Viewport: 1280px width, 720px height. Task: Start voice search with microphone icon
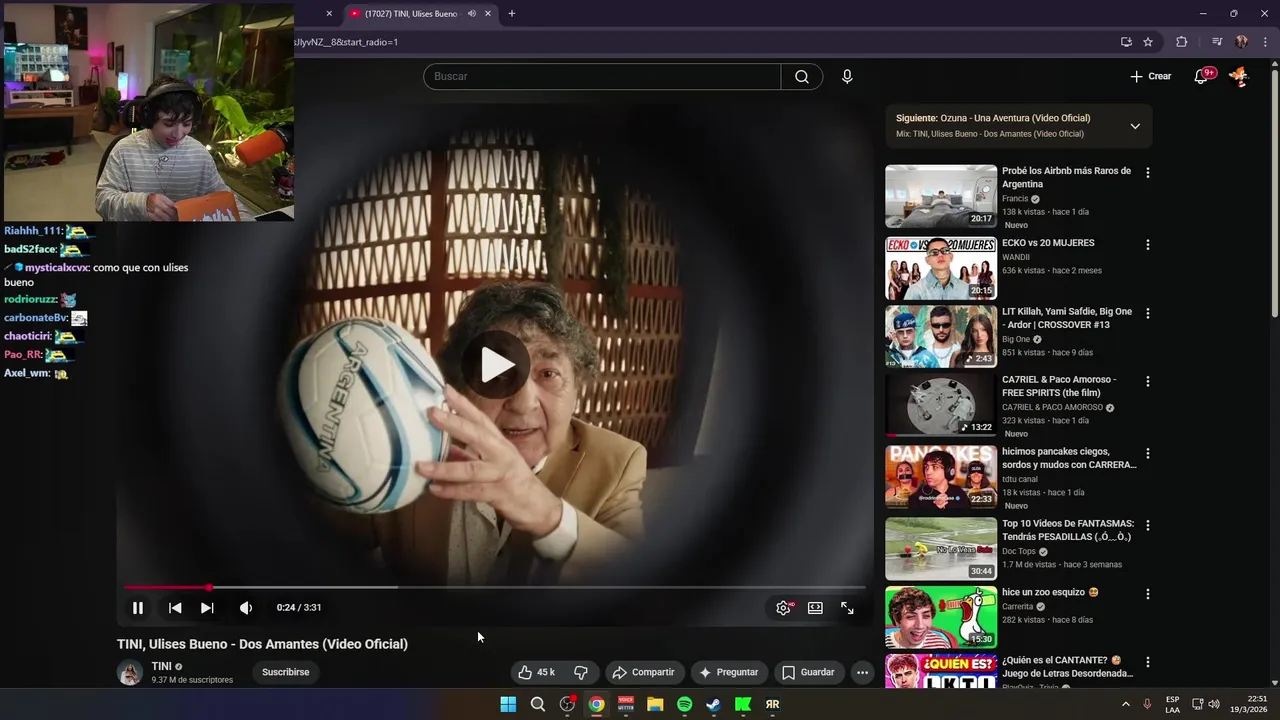847,76
